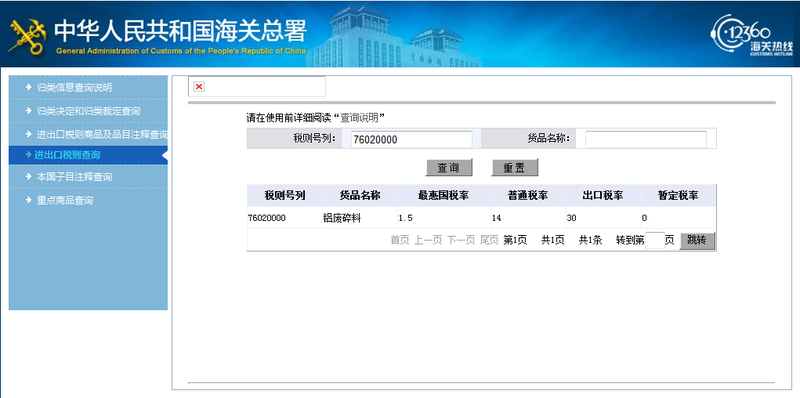Open 进出口税则商品及品目注释查询 menu item
800x398 pixels.
coord(102,134)
